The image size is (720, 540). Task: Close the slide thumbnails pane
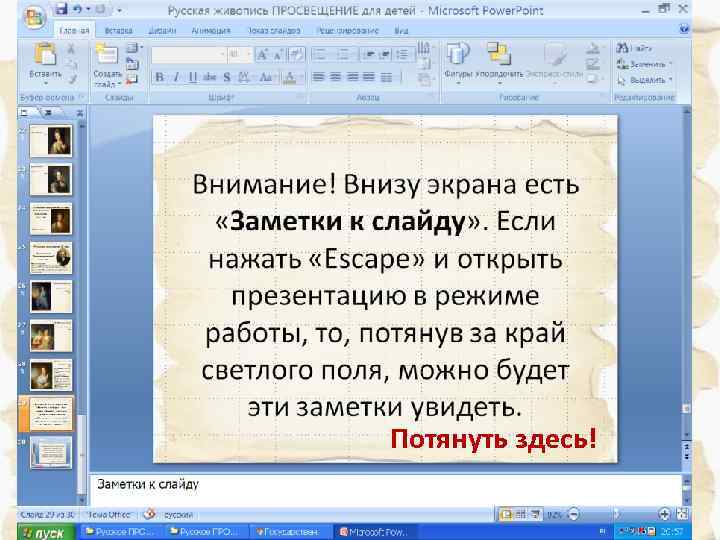(79, 112)
